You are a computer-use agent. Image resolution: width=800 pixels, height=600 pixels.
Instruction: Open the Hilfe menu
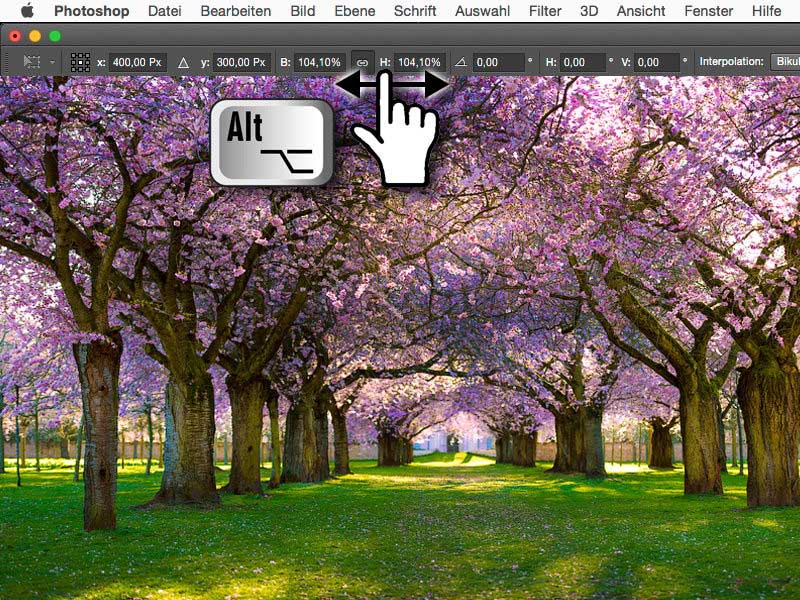[766, 11]
